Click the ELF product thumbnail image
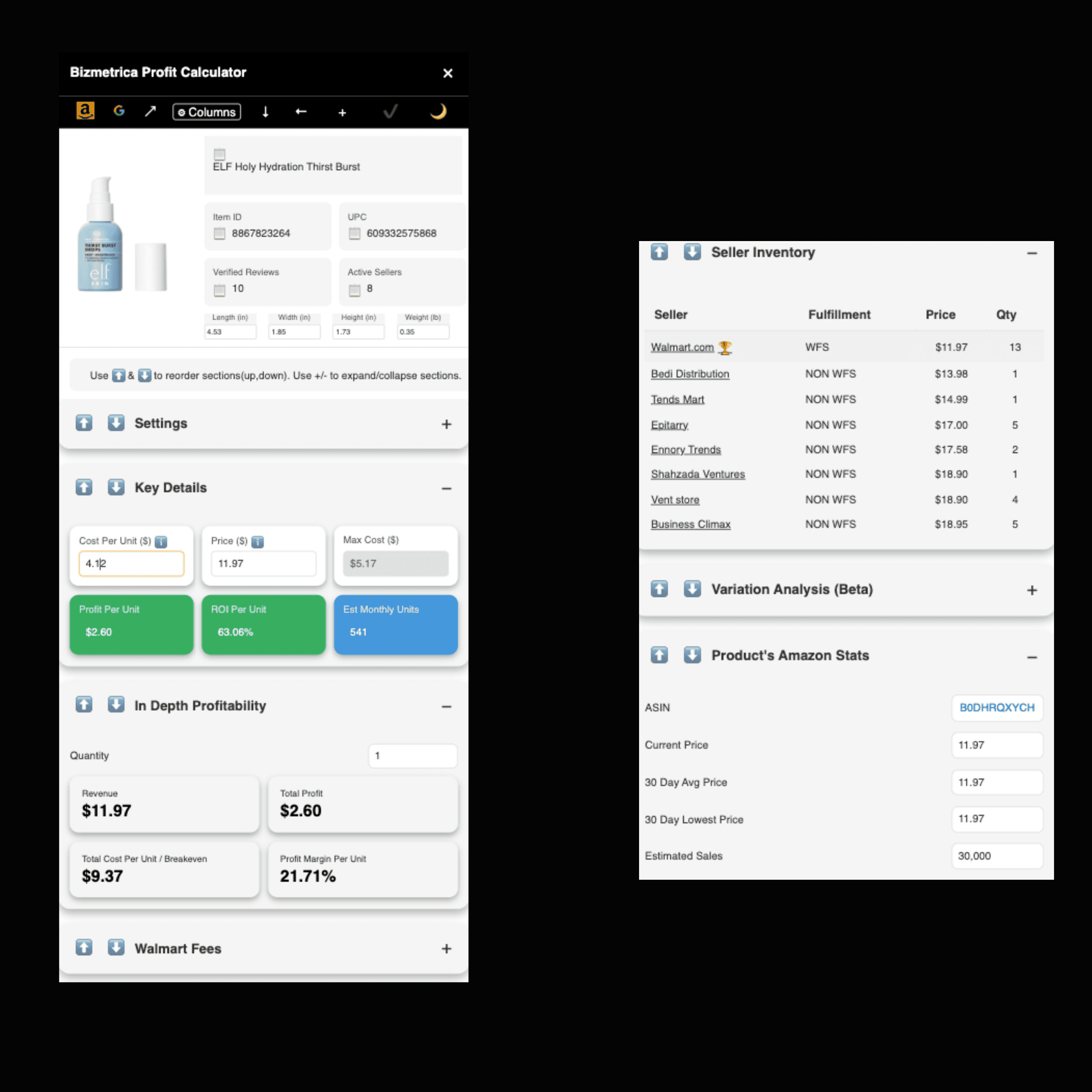Image resolution: width=1092 pixels, height=1092 pixels. (x=122, y=235)
